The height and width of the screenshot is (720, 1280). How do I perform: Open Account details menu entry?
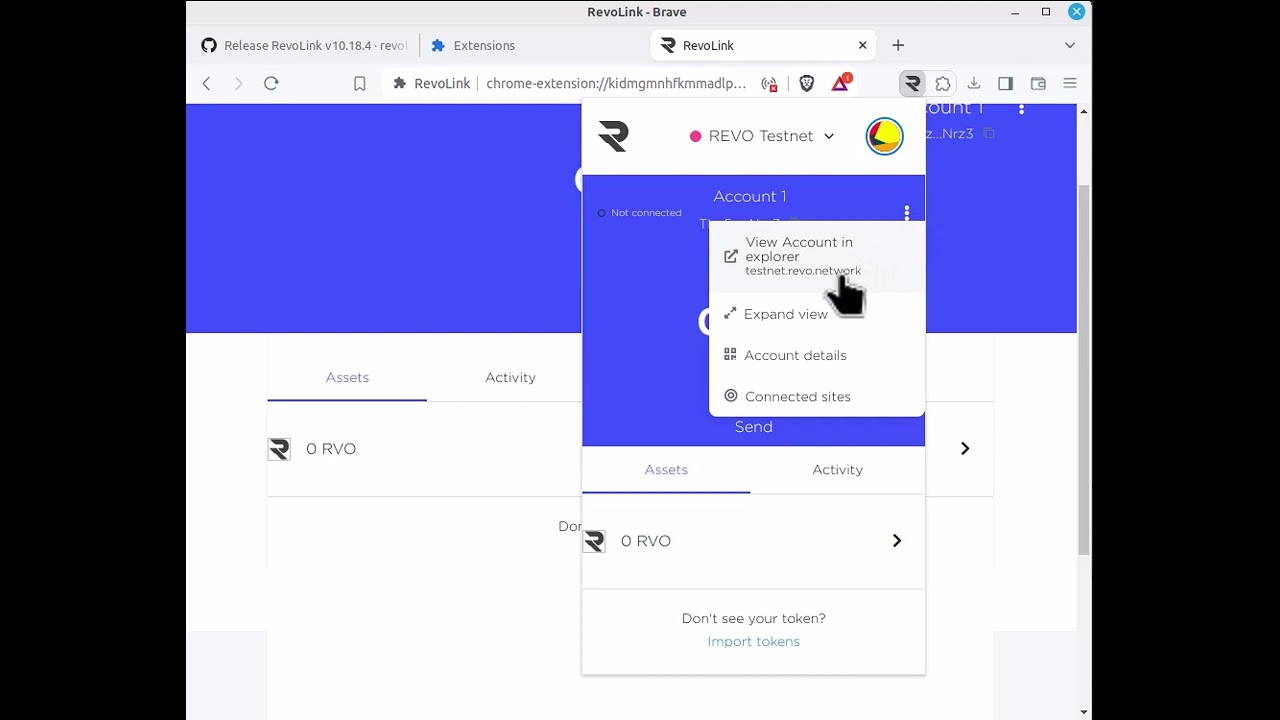click(817, 355)
